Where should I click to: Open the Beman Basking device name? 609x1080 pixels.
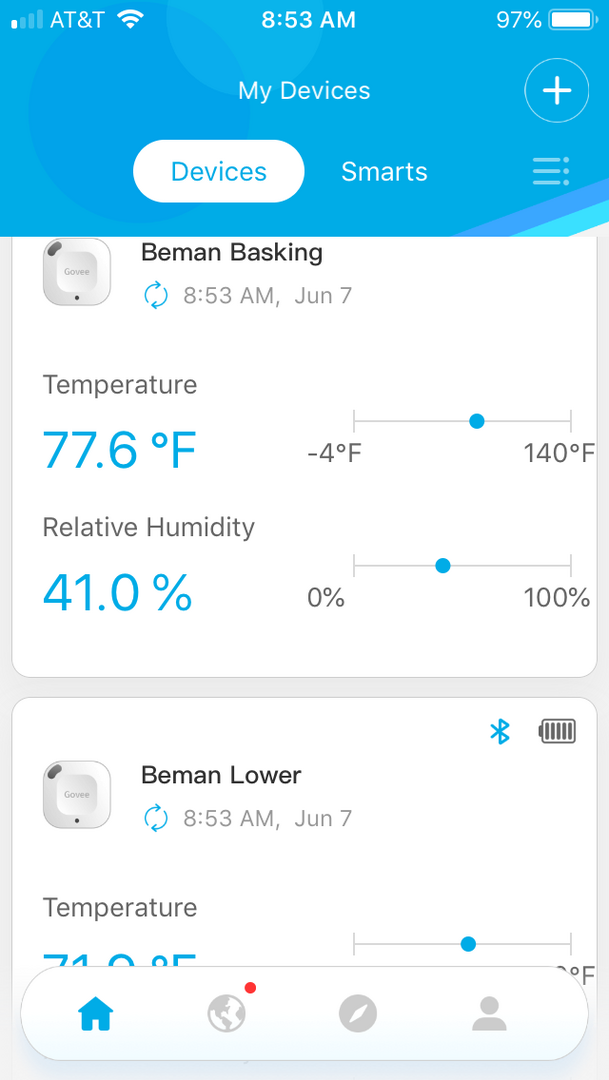(x=232, y=252)
